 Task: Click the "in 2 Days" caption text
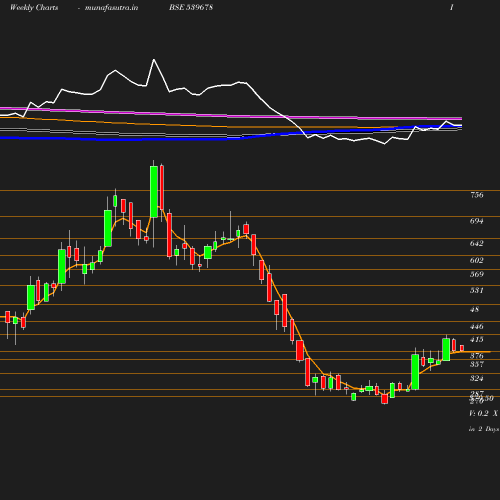coord(484,429)
